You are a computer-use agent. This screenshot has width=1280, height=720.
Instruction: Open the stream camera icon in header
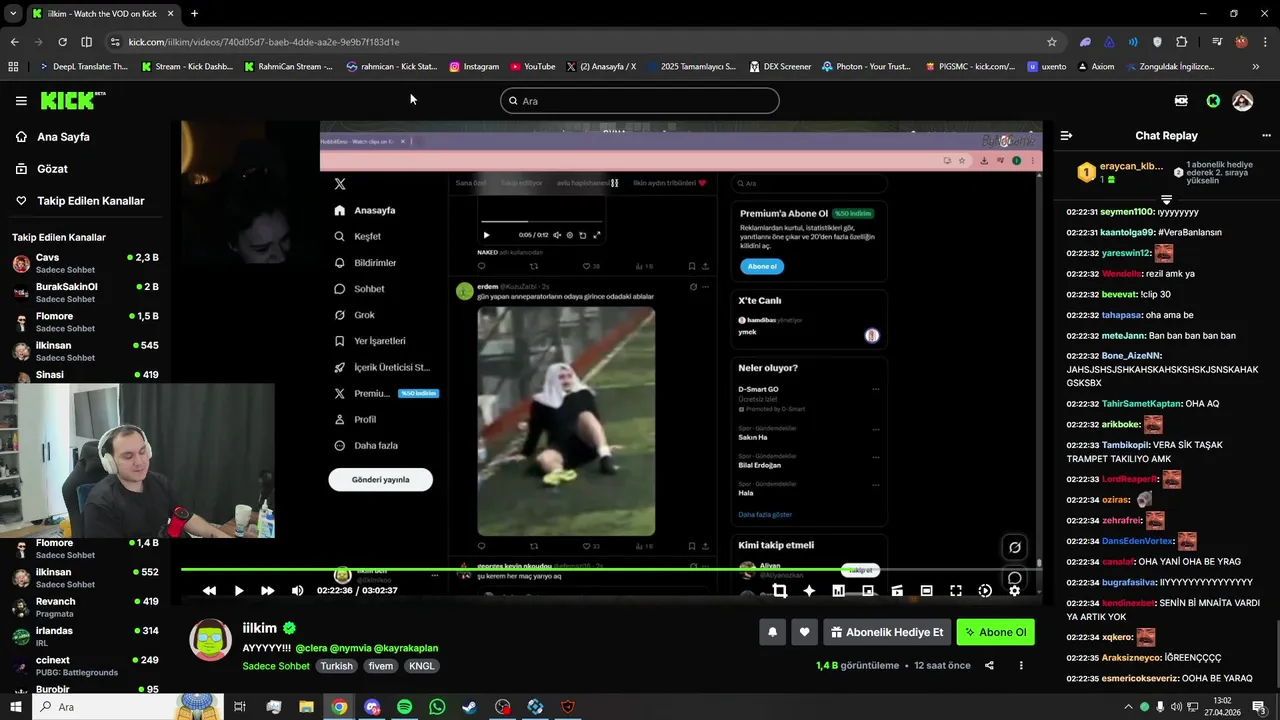(1181, 101)
